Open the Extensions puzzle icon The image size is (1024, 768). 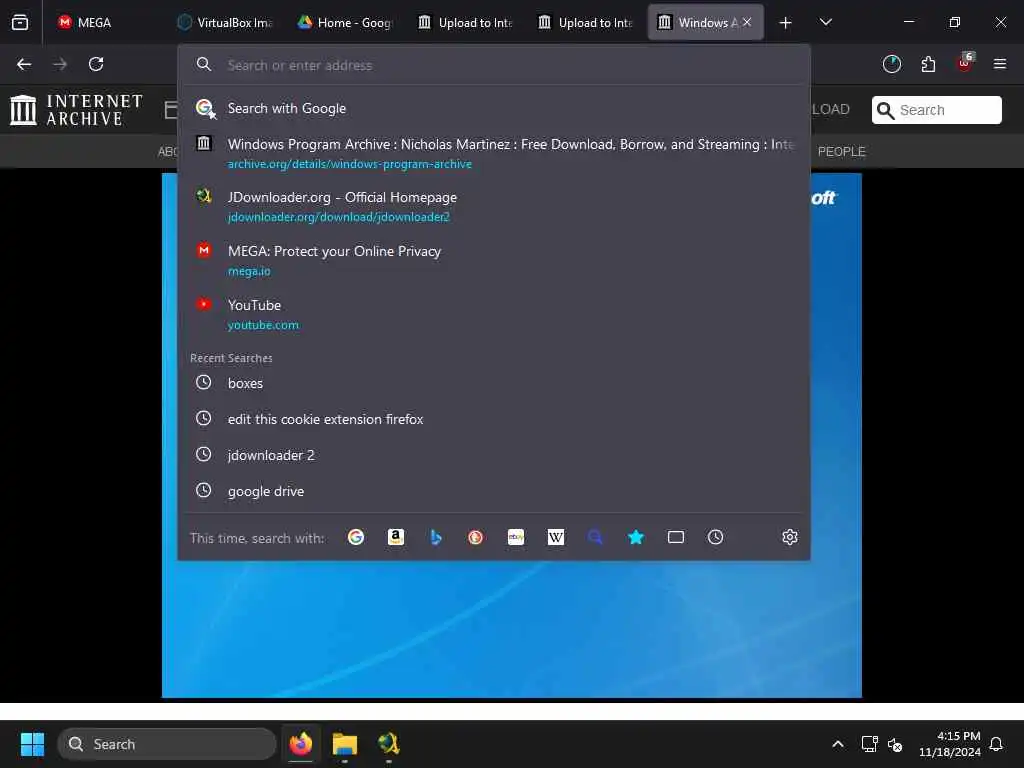928,64
